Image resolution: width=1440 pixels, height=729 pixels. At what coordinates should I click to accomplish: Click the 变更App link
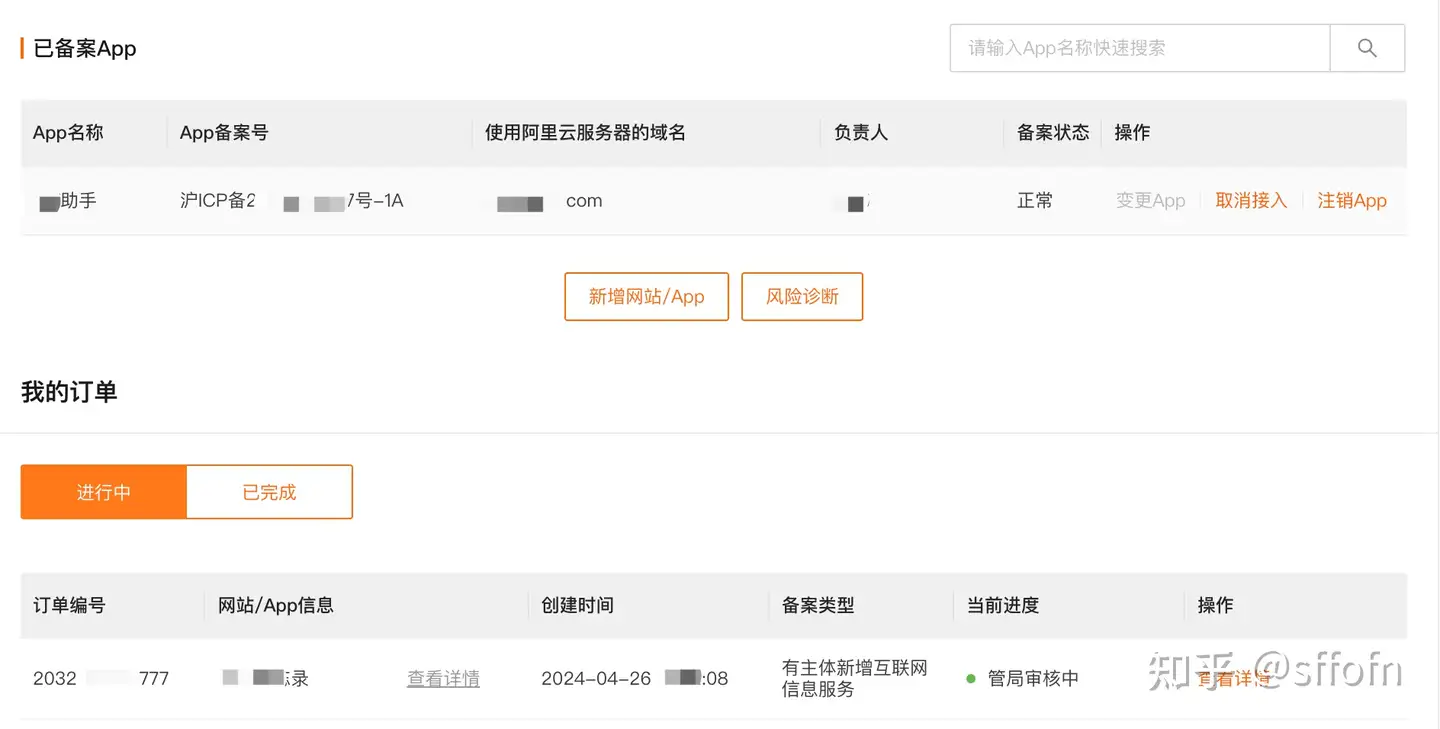tap(1150, 201)
